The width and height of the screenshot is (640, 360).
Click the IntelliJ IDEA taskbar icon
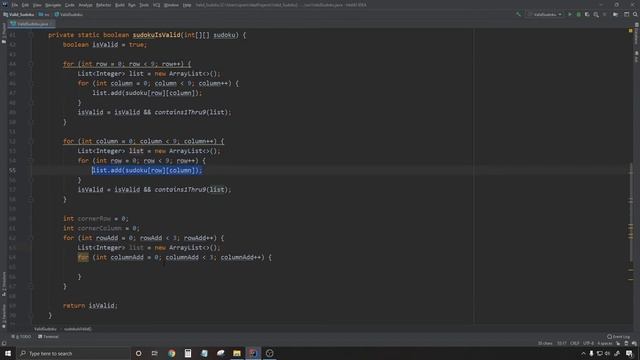[253, 353]
